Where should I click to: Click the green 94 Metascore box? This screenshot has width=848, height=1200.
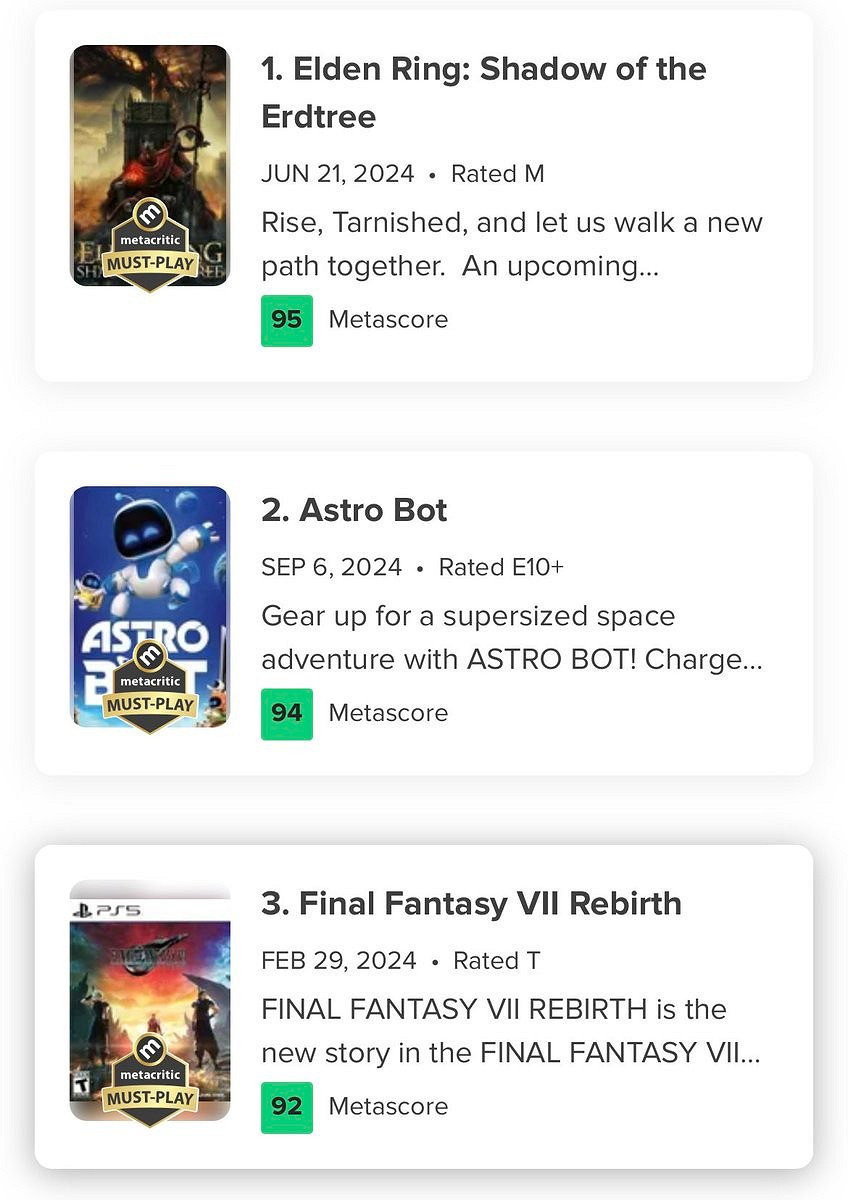coord(287,714)
